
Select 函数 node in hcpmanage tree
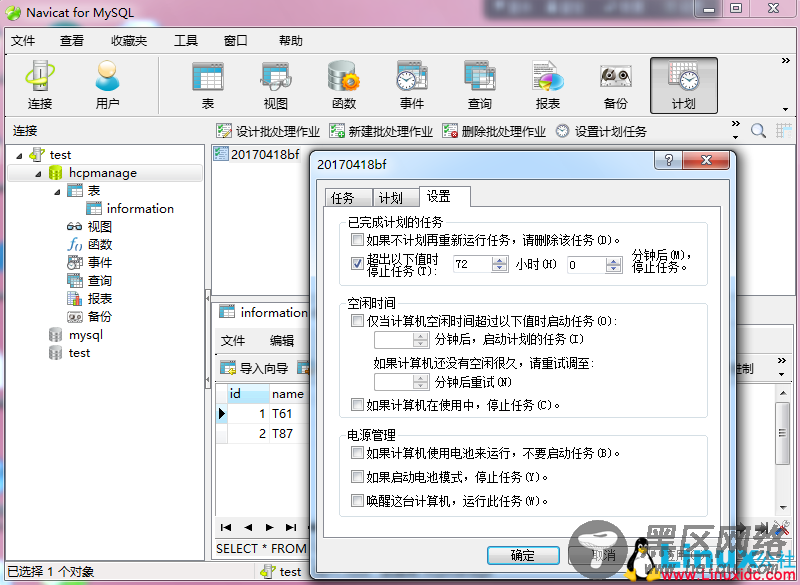pyautogui.click(x=89, y=244)
